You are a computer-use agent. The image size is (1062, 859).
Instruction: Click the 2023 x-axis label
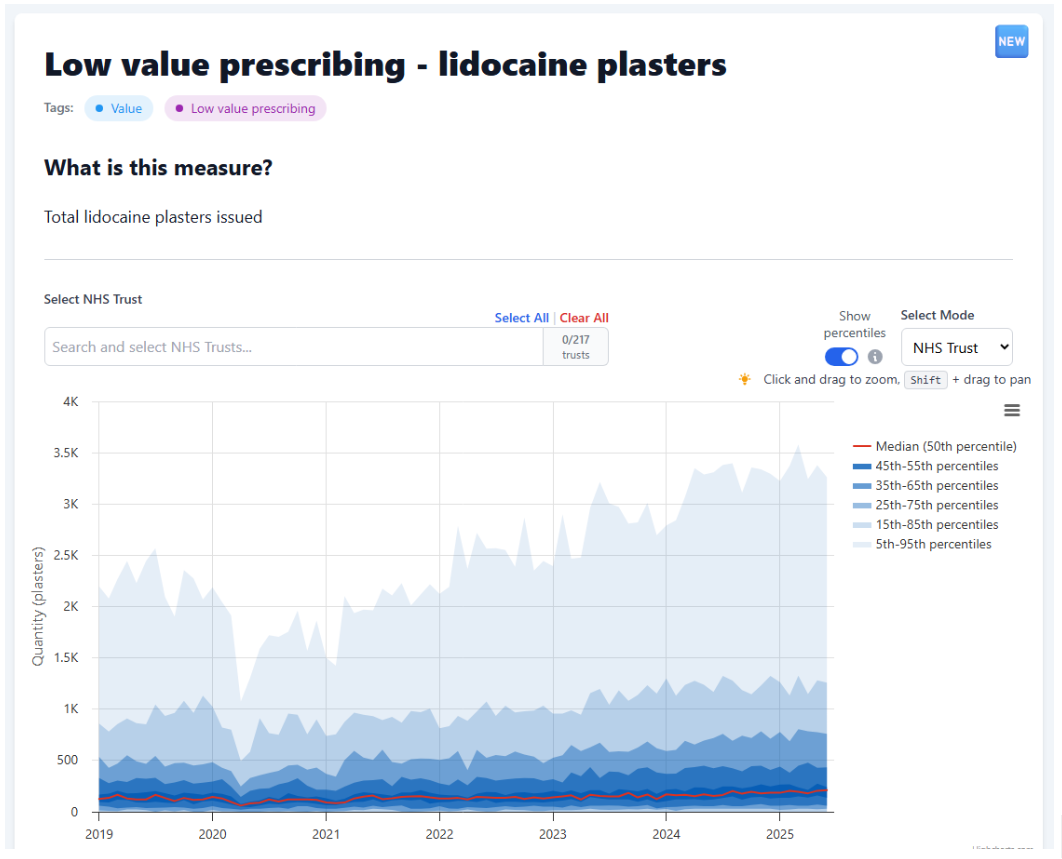[x=553, y=832]
